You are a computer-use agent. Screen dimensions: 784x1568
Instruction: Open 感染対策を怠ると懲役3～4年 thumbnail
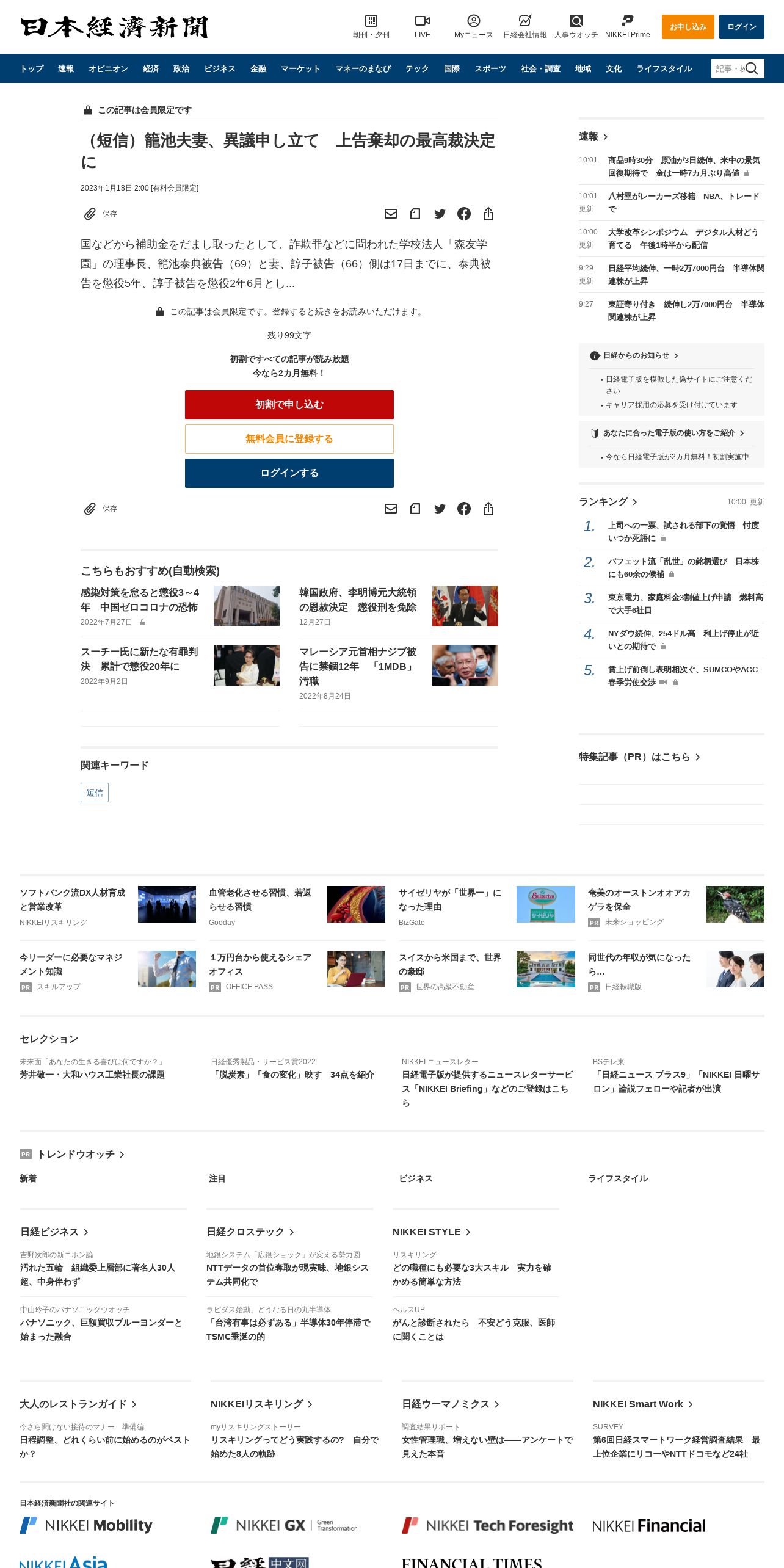point(247,606)
